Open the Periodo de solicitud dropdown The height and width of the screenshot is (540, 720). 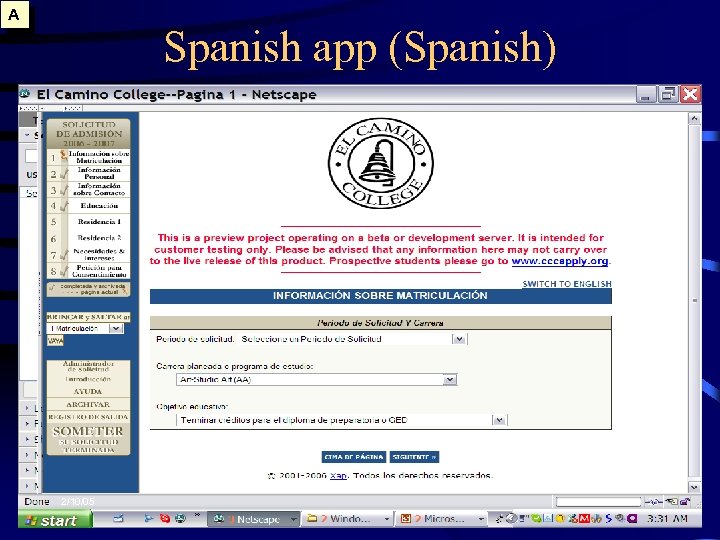coord(459,339)
